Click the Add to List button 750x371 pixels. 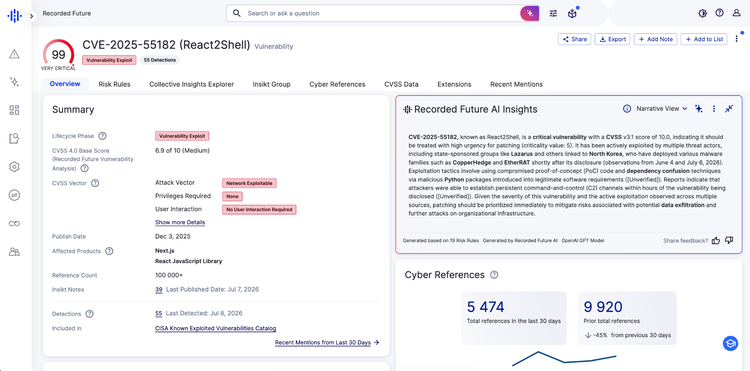coord(704,39)
